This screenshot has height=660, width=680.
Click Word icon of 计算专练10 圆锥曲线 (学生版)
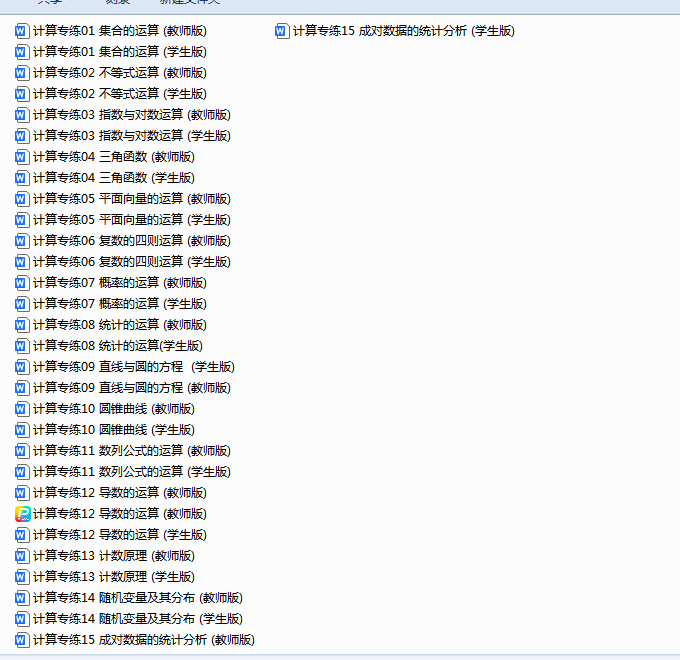pos(23,430)
